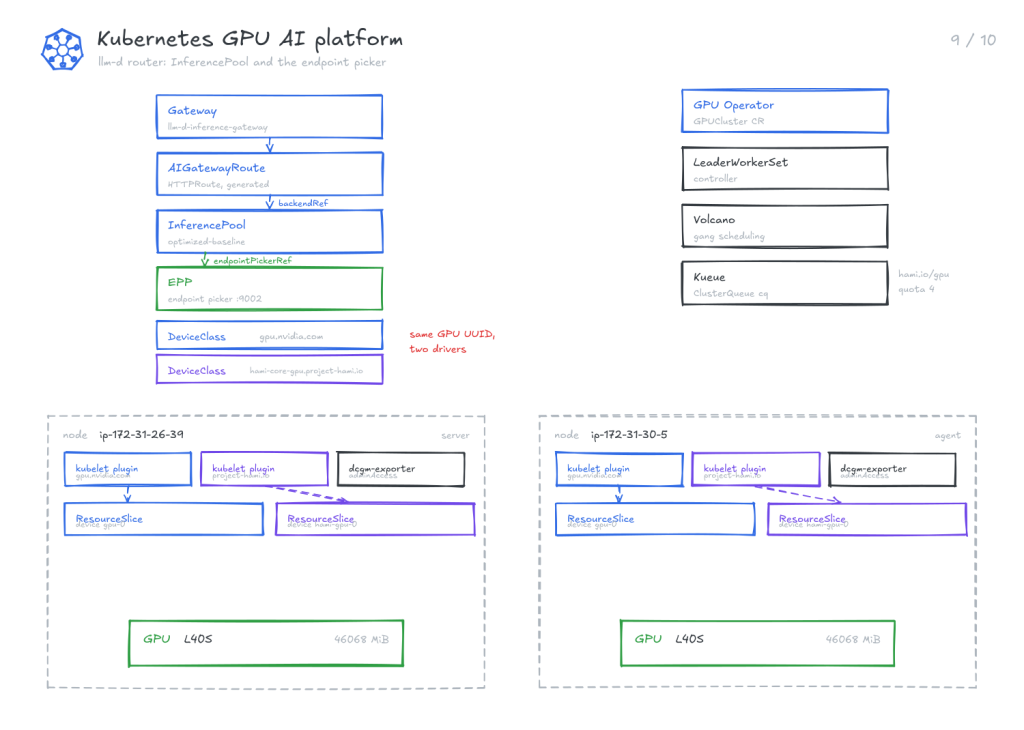Click the "9 / 10" page indicator
1024x730 pixels.
pyautogui.click(x=973, y=40)
